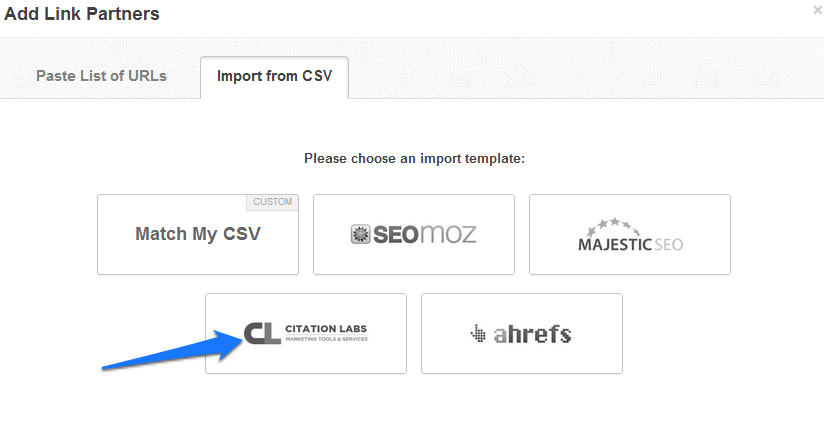824x434 pixels.
Task: Select the Majestic SEO import template box
Action: [x=629, y=234]
